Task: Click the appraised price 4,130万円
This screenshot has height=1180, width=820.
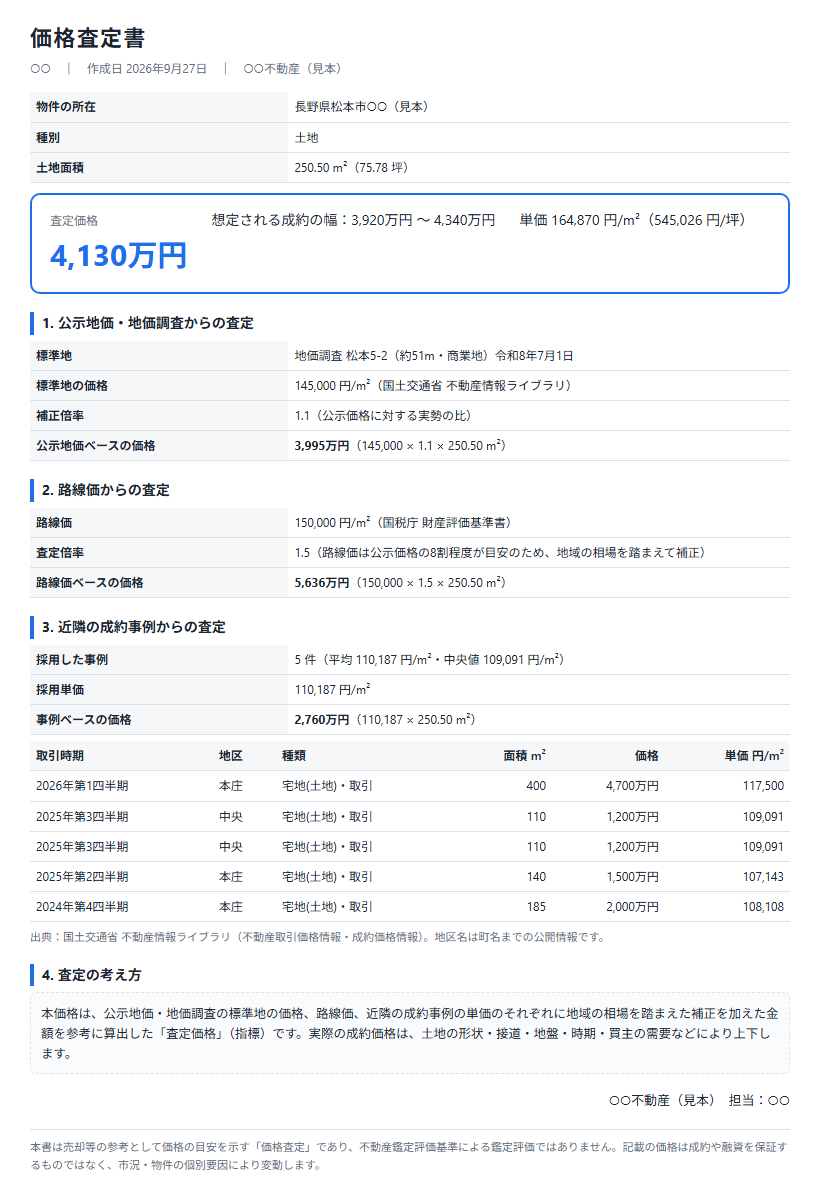Action: [x=118, y=256]
